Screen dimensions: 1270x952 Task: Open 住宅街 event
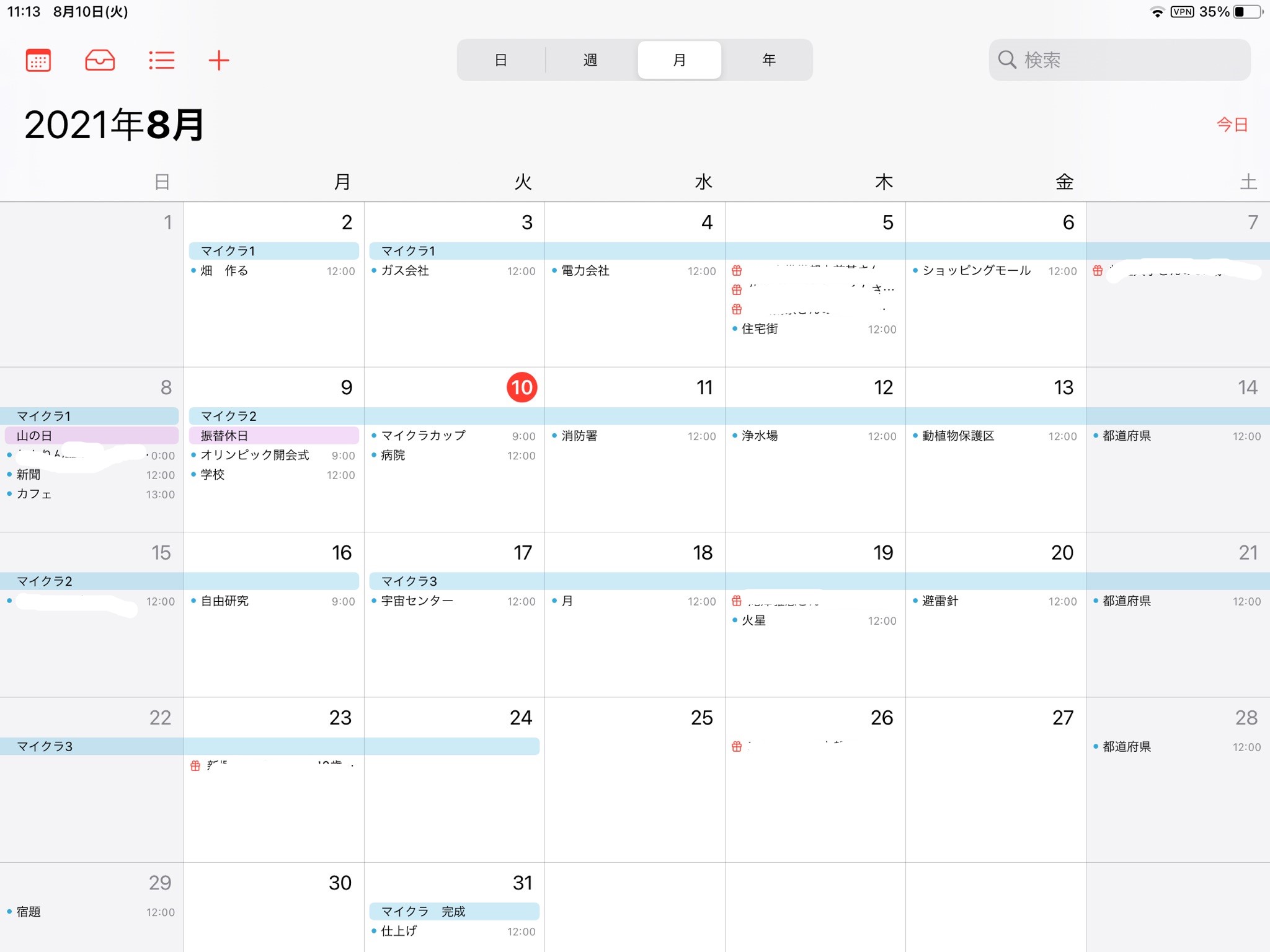pyautogui.click(x=815, y=329)
